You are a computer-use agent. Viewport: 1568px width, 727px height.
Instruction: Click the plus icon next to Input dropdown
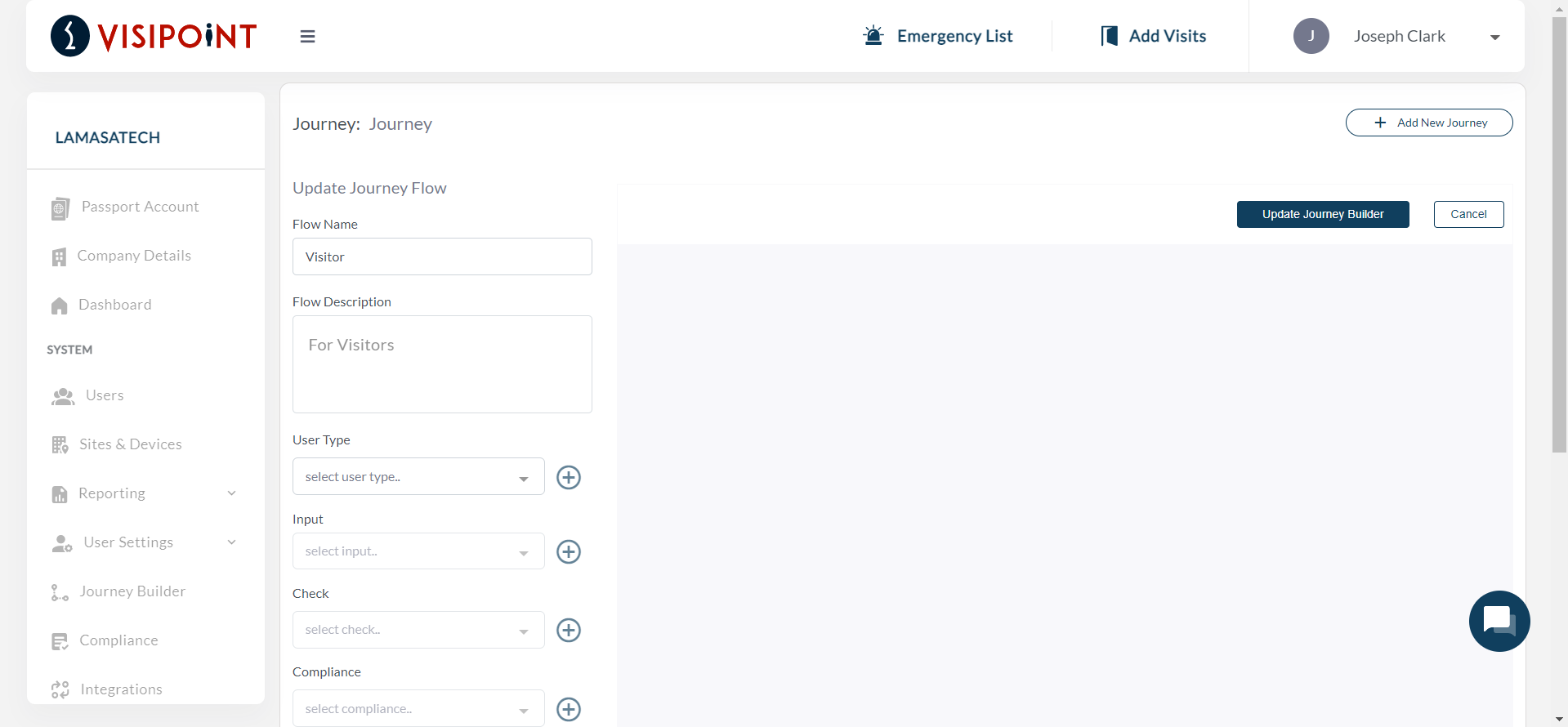(x=569, y=551)
